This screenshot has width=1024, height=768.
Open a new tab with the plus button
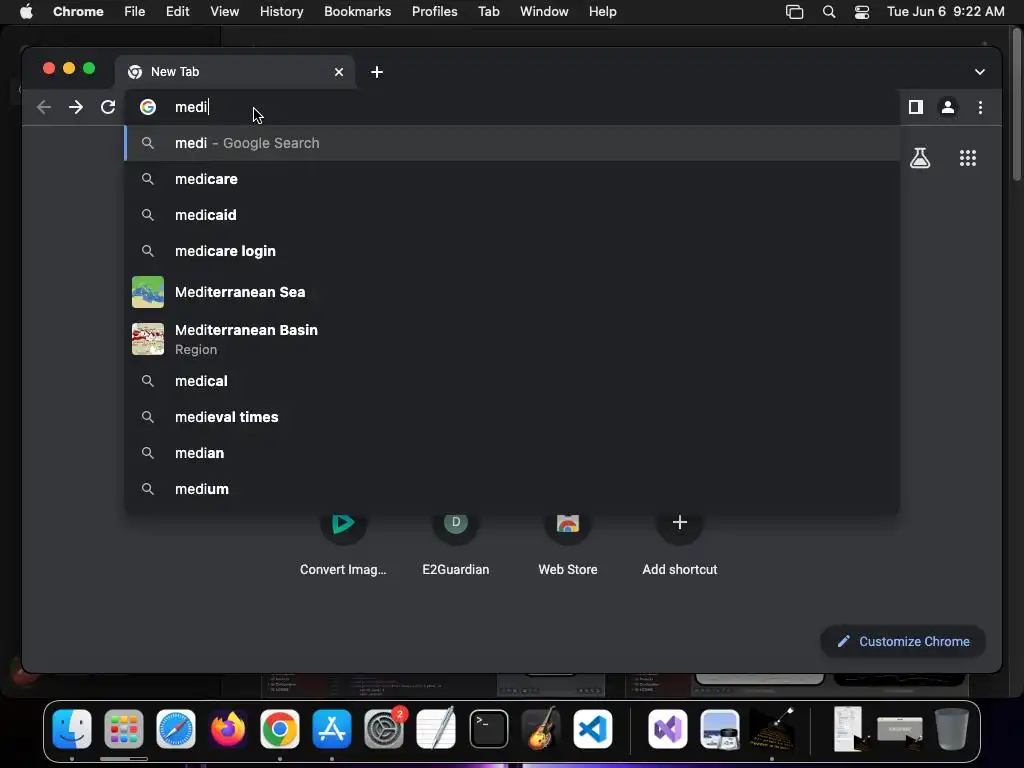[376, 72]
